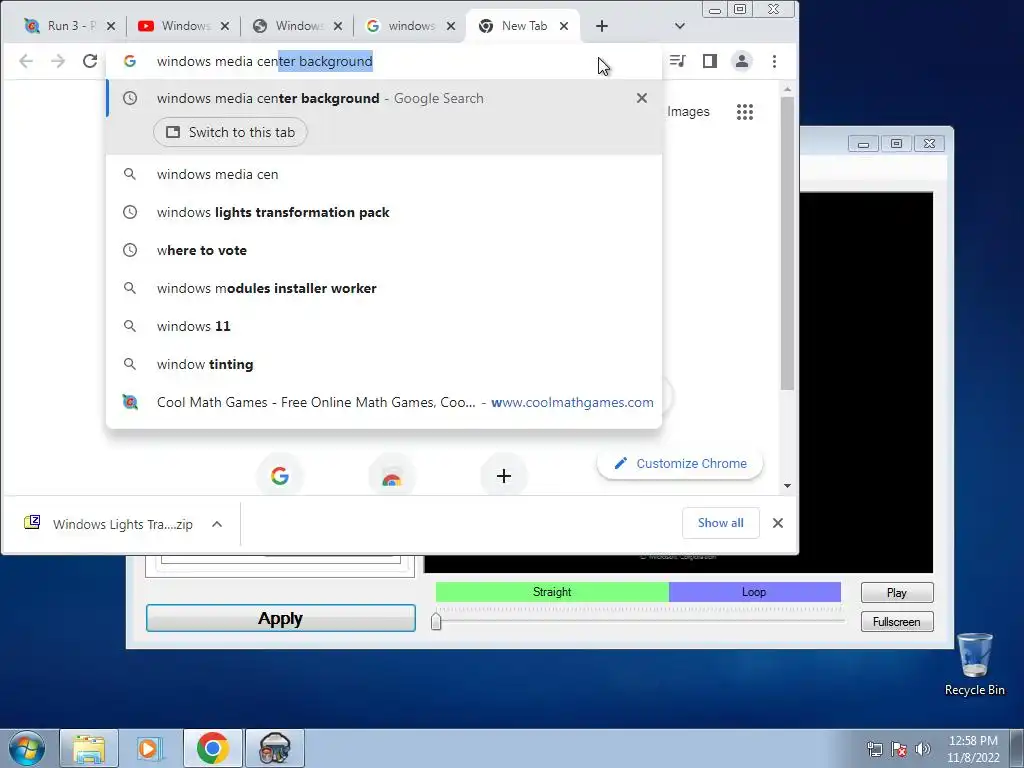The height and width of the screenshot is (768, 1024).
Task: Click 'Switch to this tab' chip
Action: (x=230, y=133)
